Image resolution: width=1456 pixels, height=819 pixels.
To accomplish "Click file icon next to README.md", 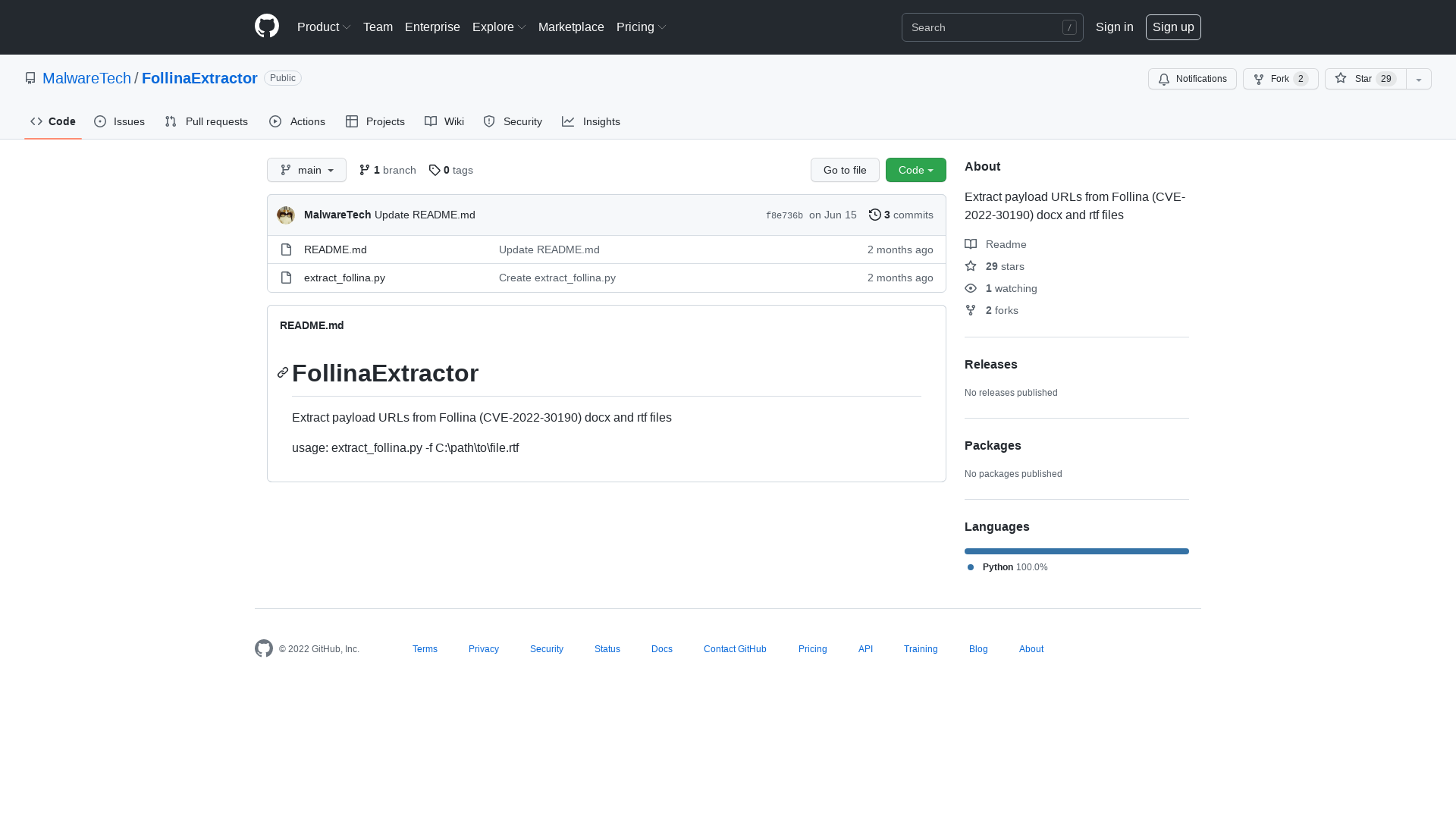I will point(286,249).
